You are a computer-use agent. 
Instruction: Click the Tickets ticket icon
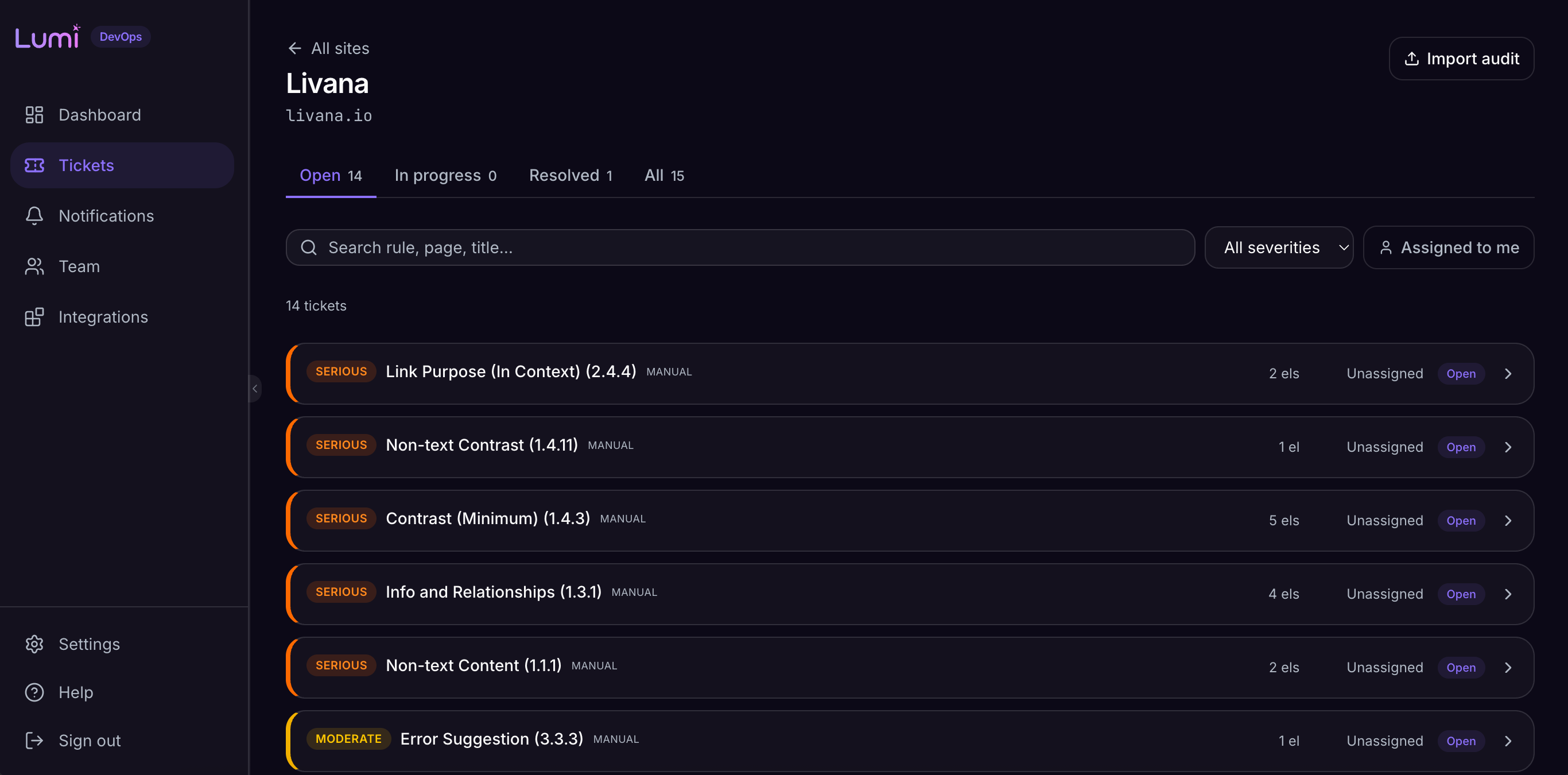[x=34, y=165]
